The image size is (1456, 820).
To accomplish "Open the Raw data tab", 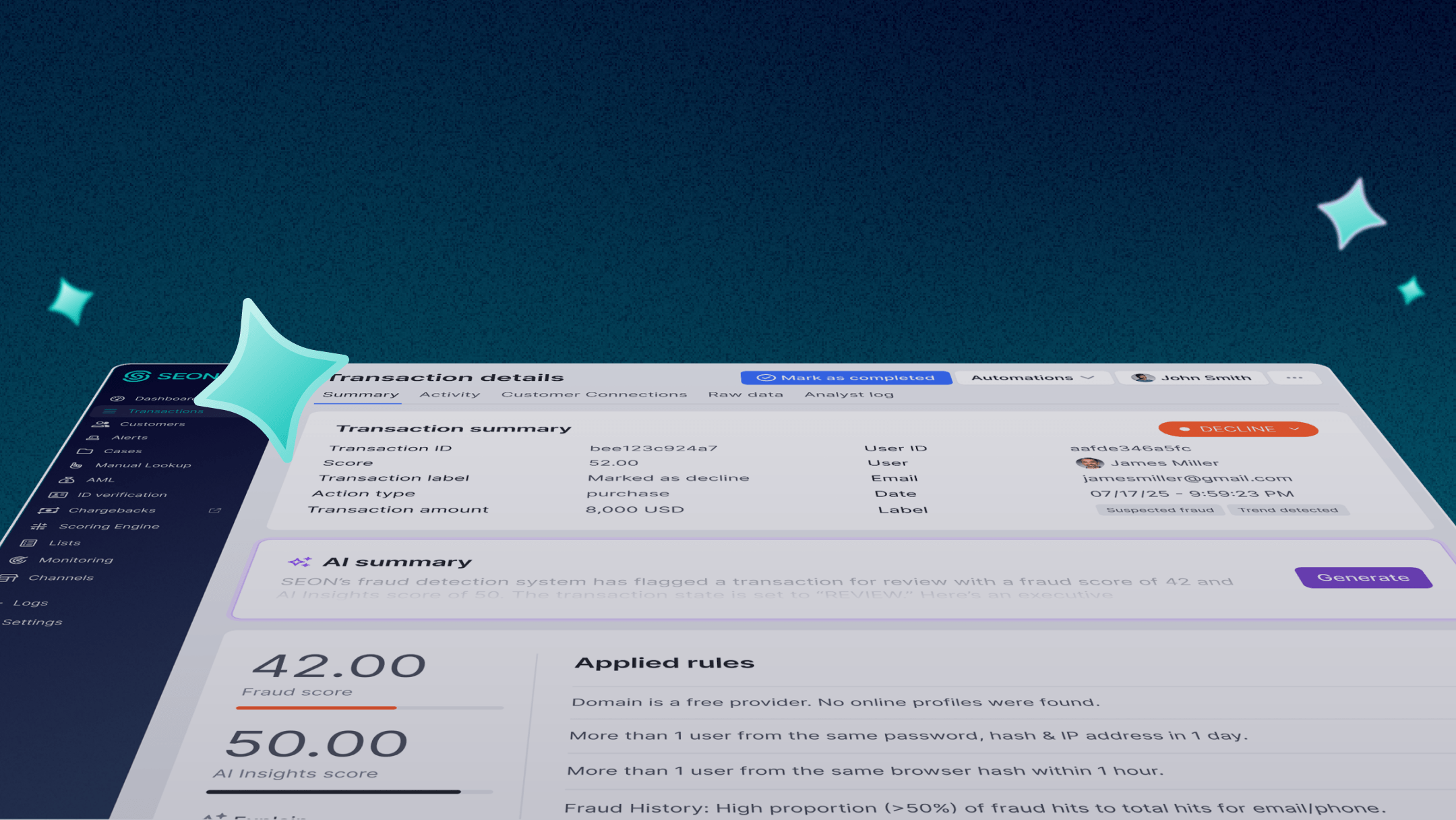I will [x=746, y=394].
